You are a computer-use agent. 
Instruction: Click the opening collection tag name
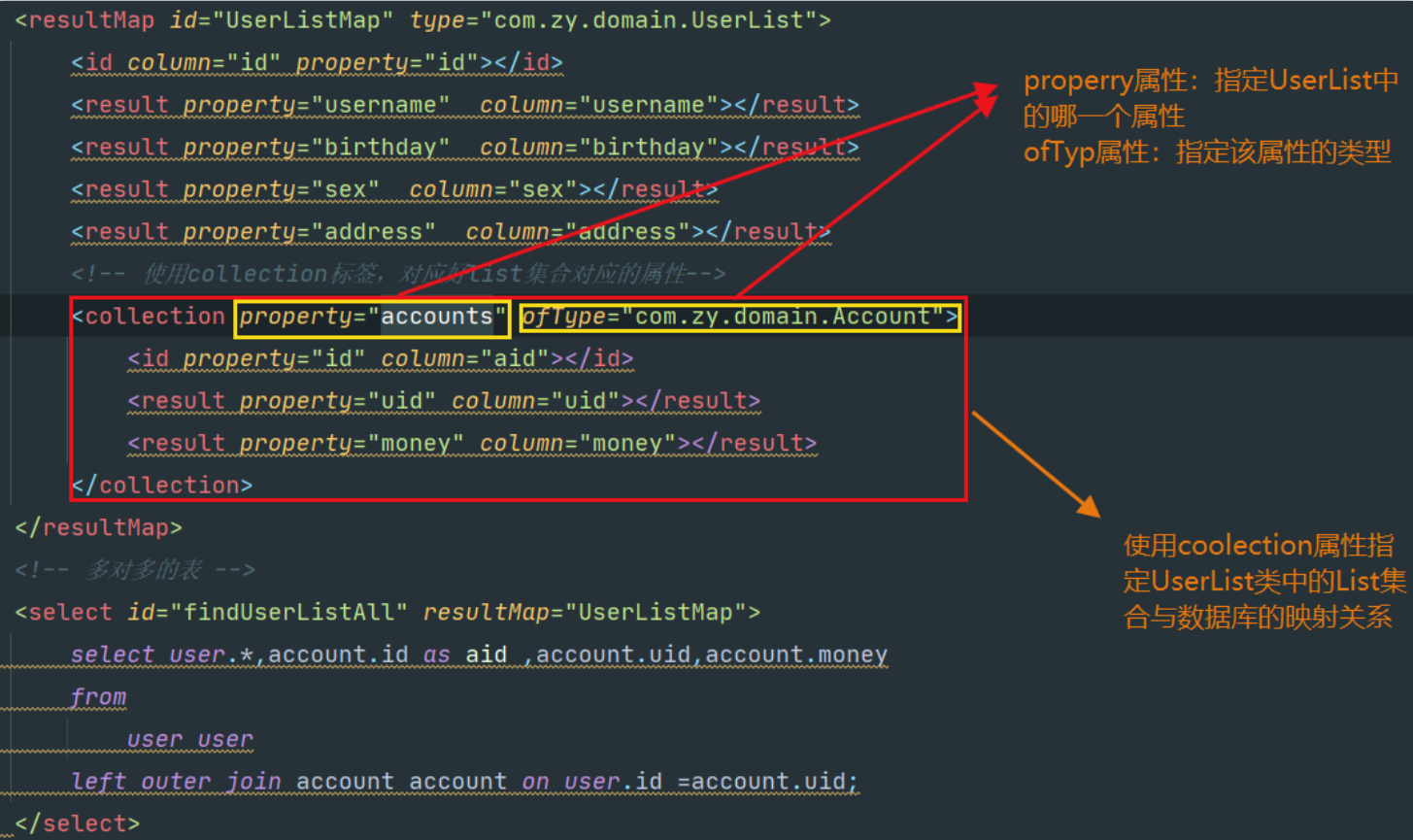(154, 317)
